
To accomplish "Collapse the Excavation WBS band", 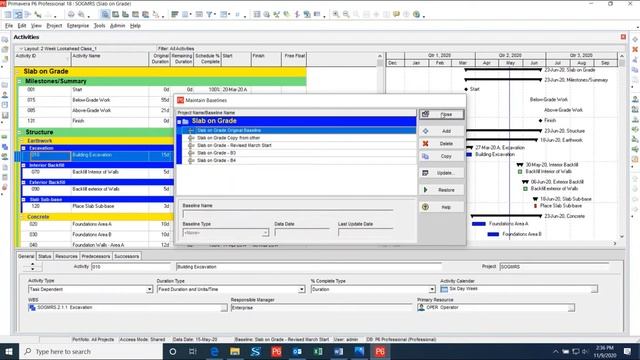I will tap(24, 148).
